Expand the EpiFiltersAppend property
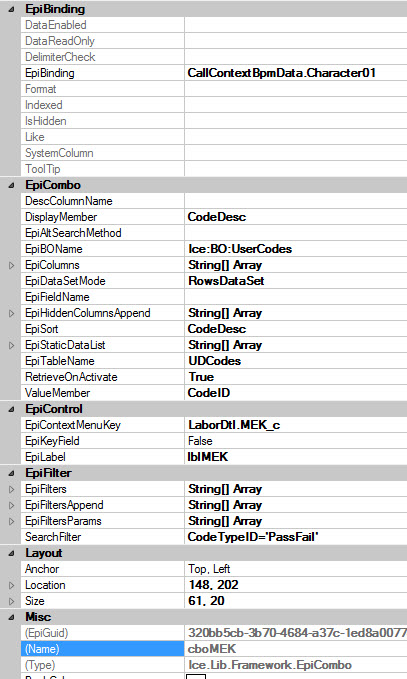Viewport: 407px width, 679px height. click(x=11, y=505)
